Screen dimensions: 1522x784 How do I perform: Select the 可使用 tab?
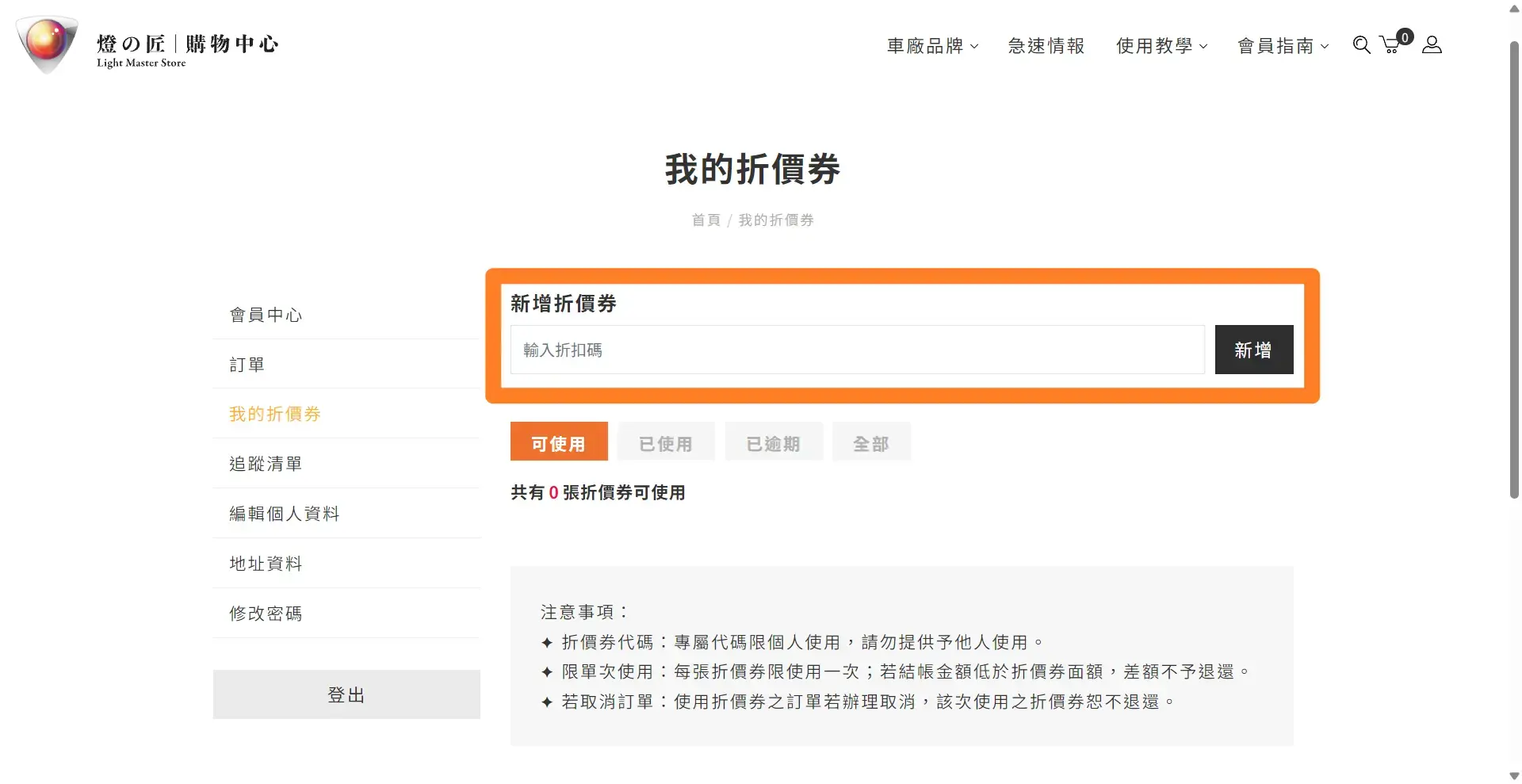click(559, 442)
